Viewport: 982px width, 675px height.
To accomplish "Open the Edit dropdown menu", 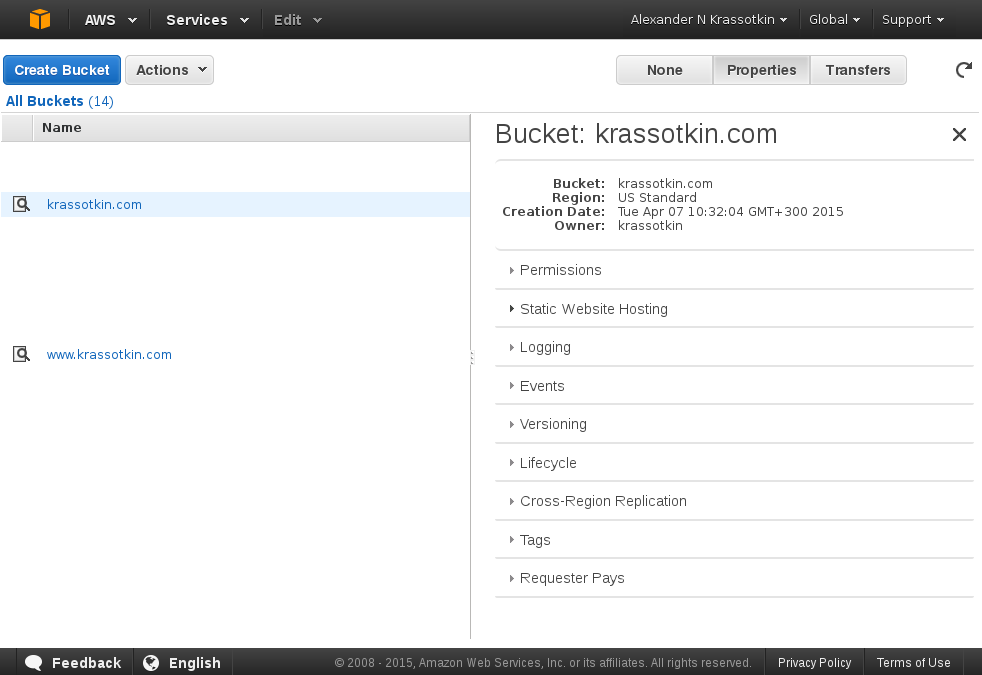I will coord(297,19).
